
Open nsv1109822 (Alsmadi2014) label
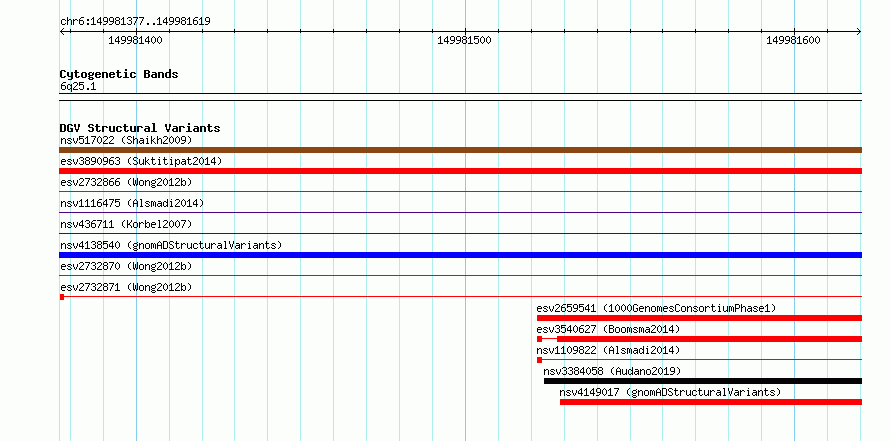click(608, 350)
